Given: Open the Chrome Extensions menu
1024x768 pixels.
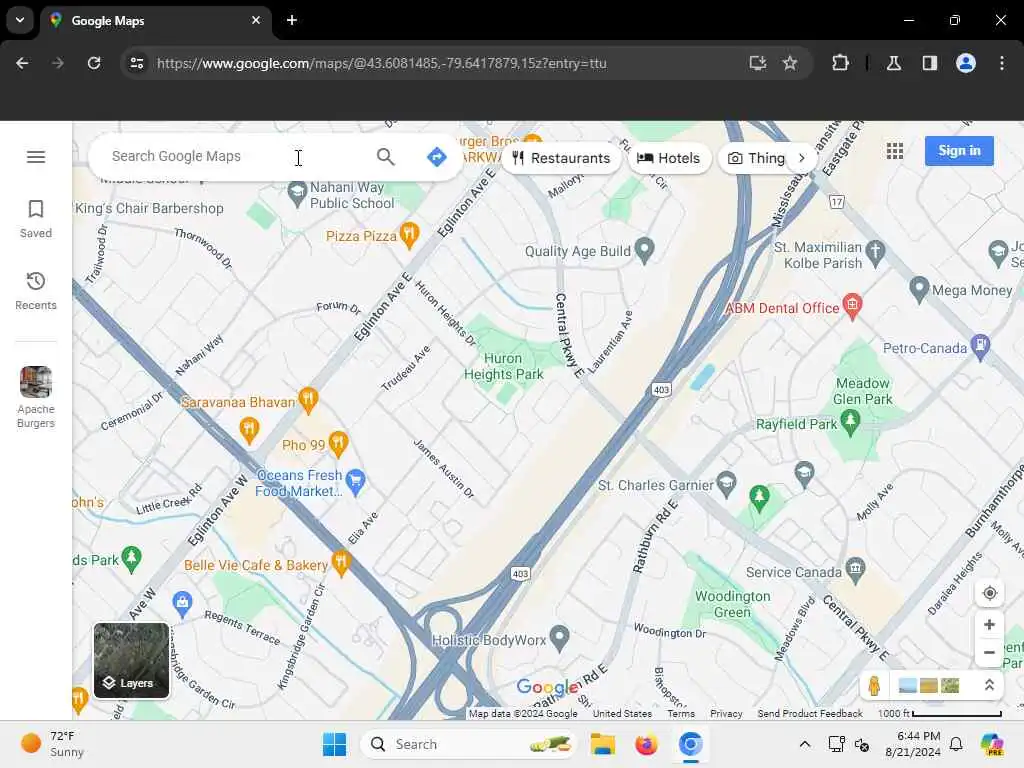Looking at the screenshot, I should [840, 63].
